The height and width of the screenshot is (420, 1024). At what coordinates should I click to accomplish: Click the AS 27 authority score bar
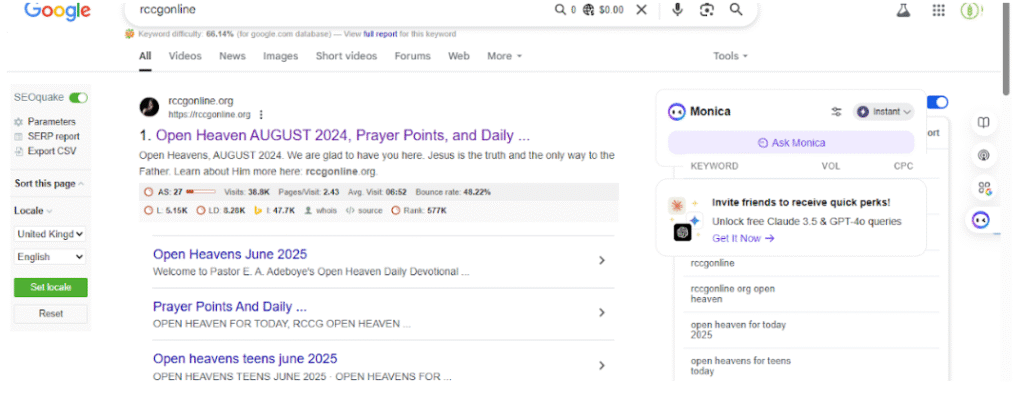point(200,192)
